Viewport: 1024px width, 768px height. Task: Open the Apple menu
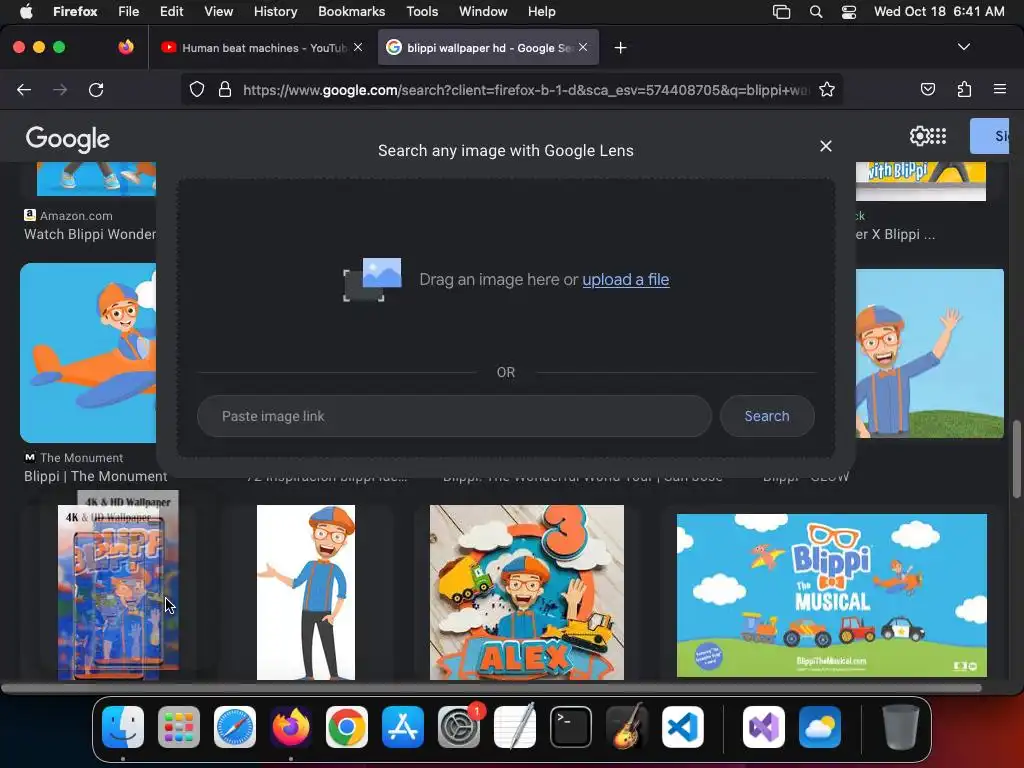click(x=26, y=11)
